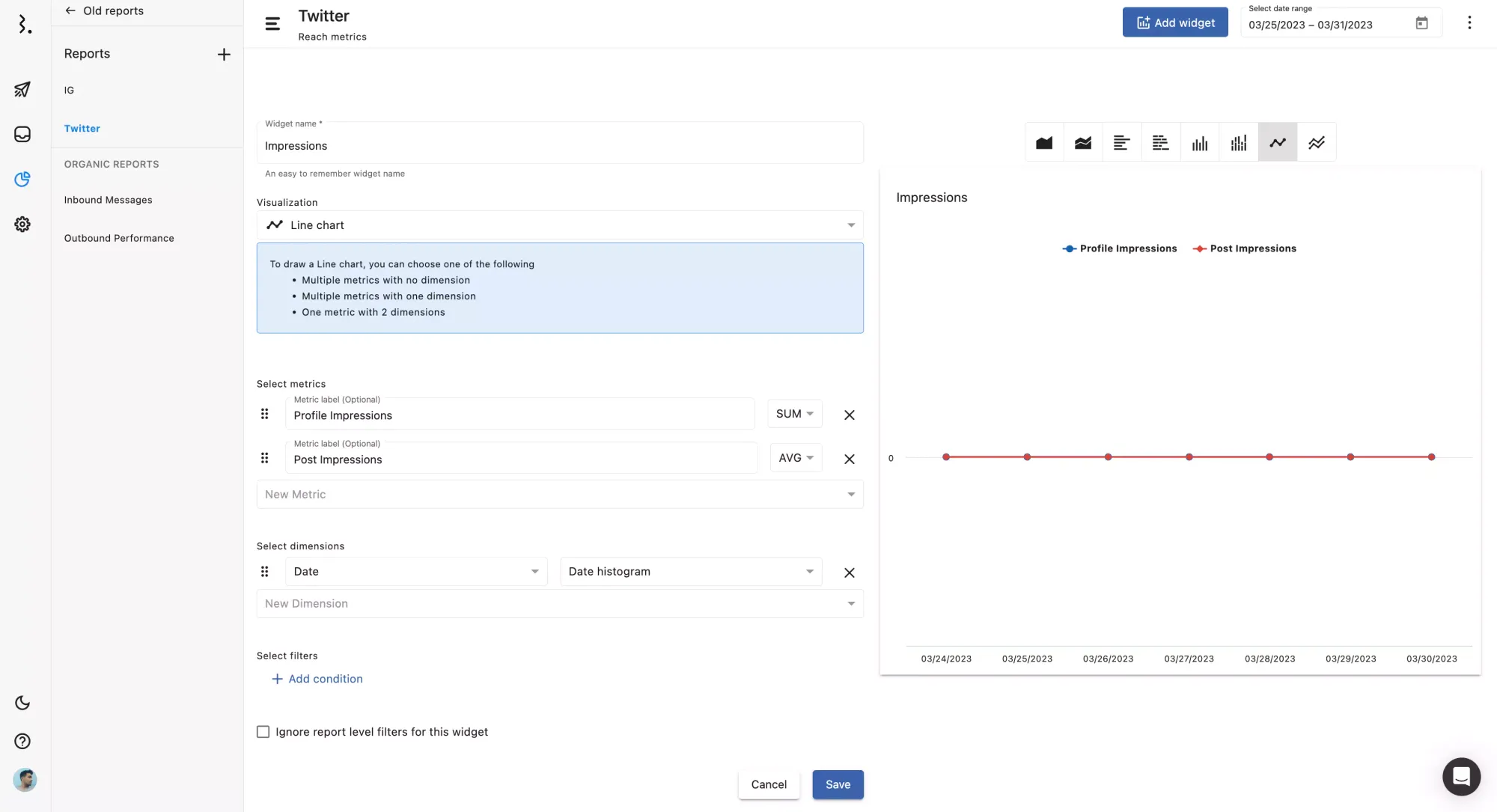
Task: Open Inbound Messages report
Action: (x=108, y=200)
